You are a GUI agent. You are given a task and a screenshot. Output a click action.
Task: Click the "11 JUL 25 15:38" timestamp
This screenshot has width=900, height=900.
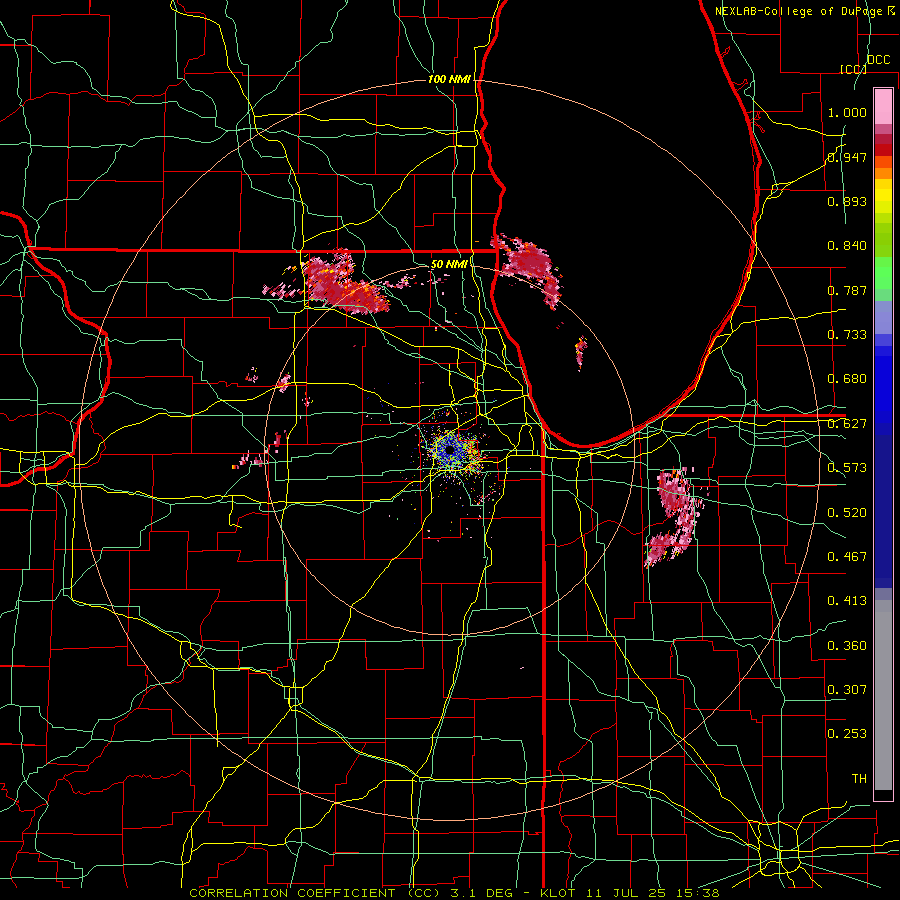point(653,893)
